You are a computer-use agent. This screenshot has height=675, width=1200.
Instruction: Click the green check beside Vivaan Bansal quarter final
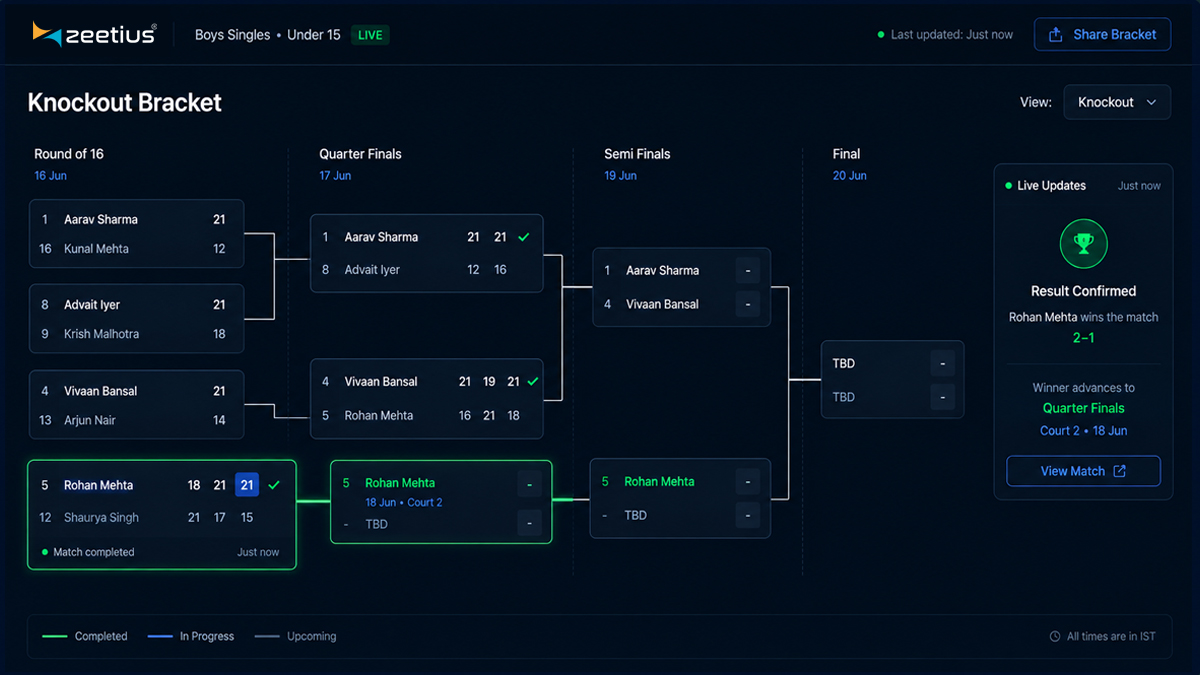(x=533, y=381)
